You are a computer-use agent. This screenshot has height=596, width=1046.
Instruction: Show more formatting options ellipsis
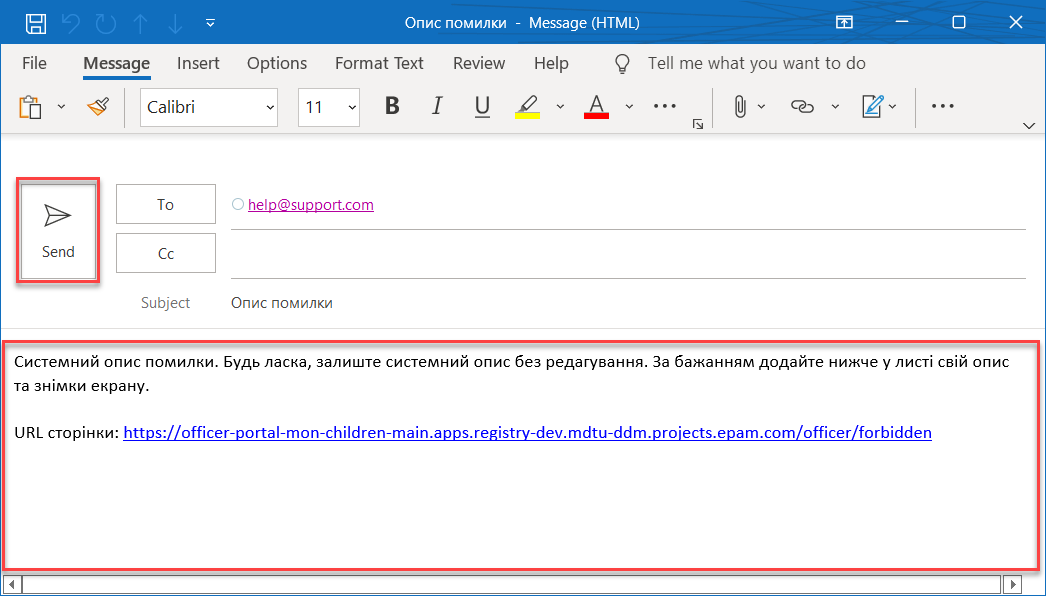pyautogui.click(x=664, y=106)
